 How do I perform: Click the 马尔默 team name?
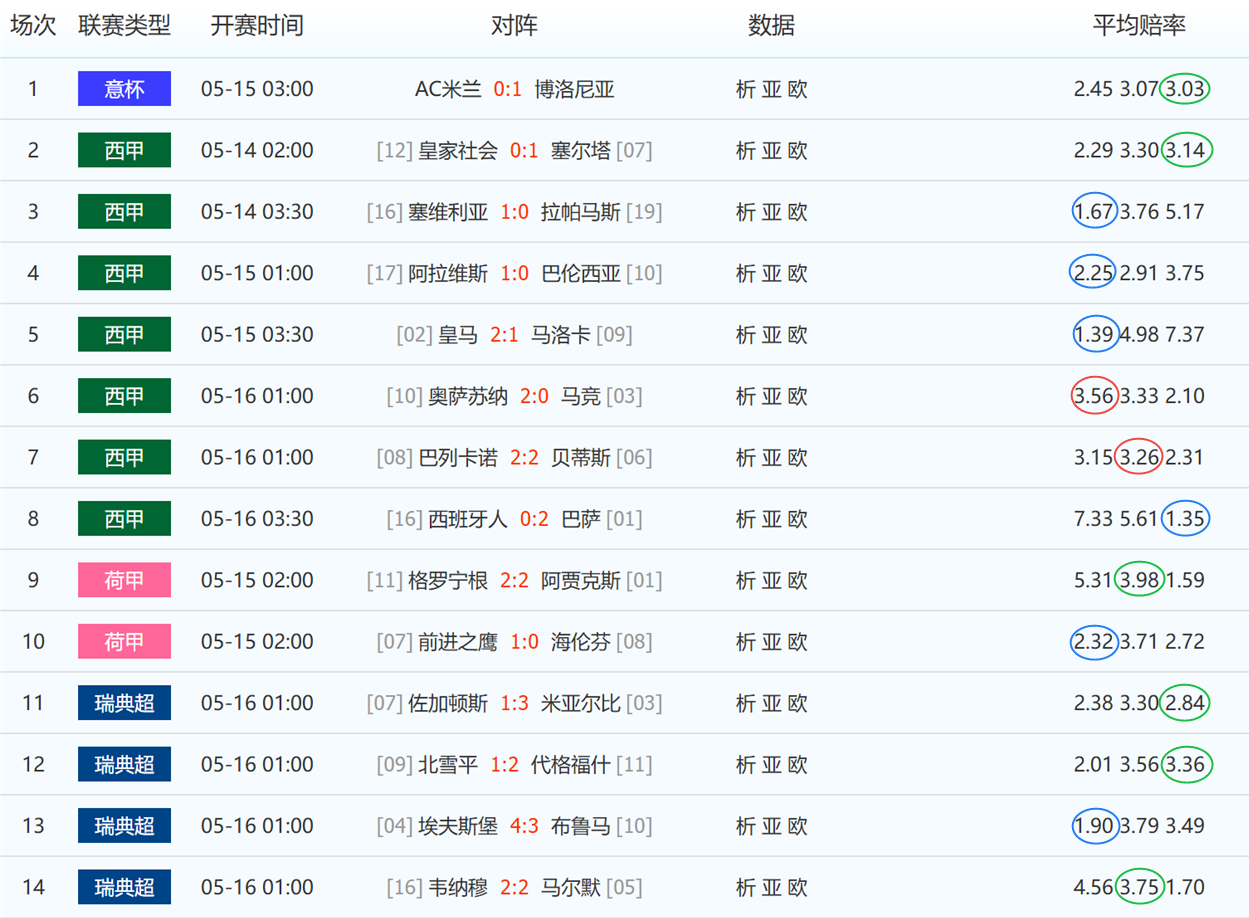click(571, 887)
